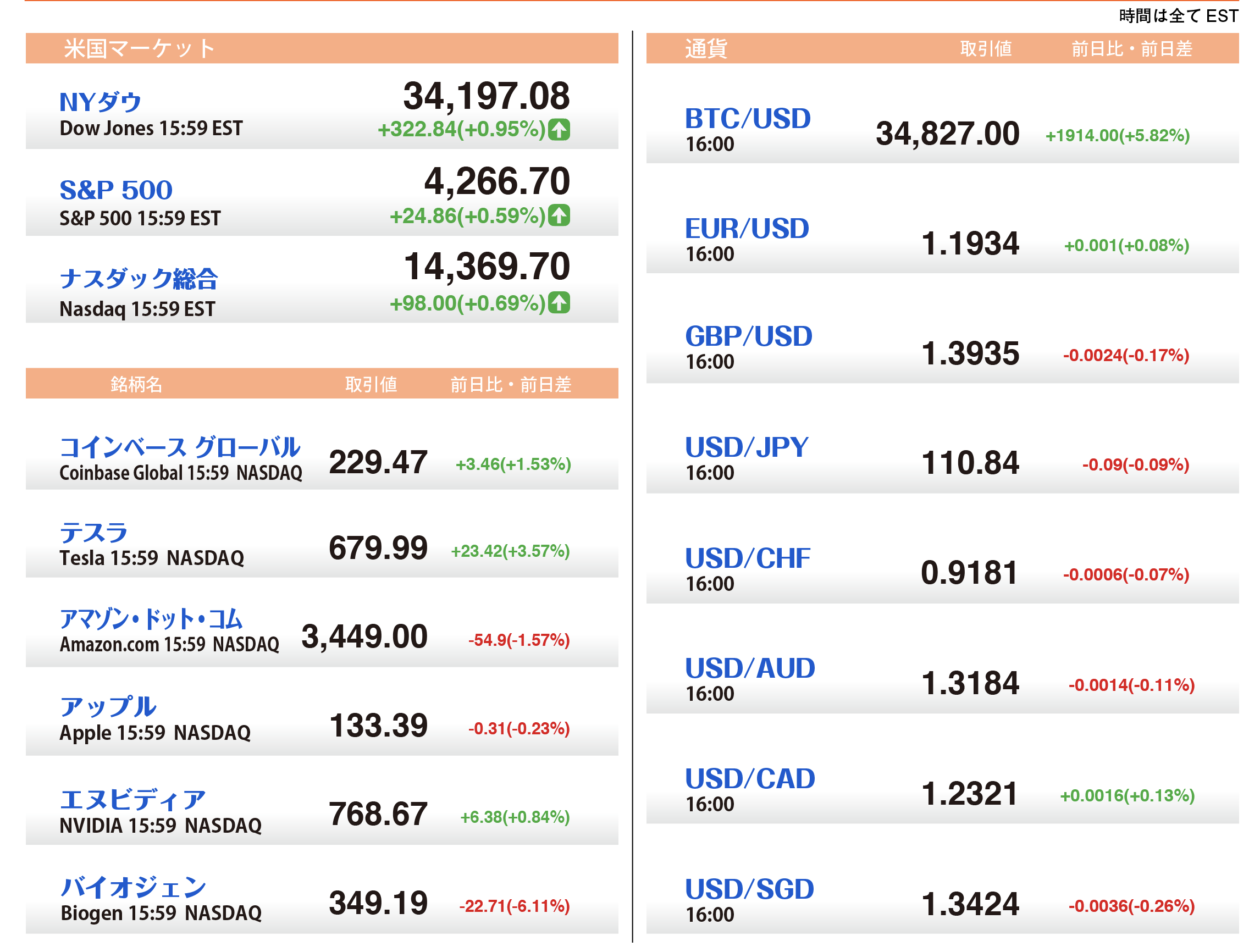The image size is (1260, 952).
Task: Open the GBP/USD currency pair
Action: (748, 336)
